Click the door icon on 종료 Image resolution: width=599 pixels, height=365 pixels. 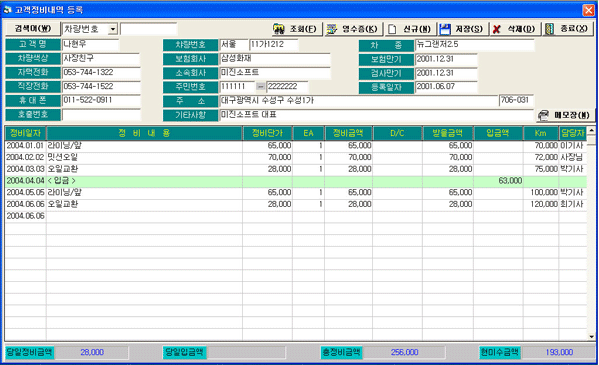[x=549, y=29]
